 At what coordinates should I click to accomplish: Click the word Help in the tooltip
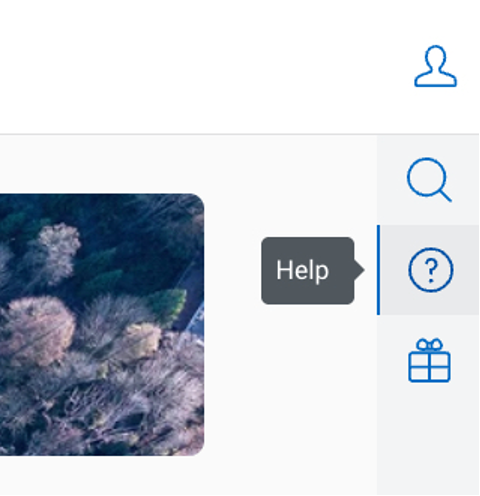[x=302, y=271]
